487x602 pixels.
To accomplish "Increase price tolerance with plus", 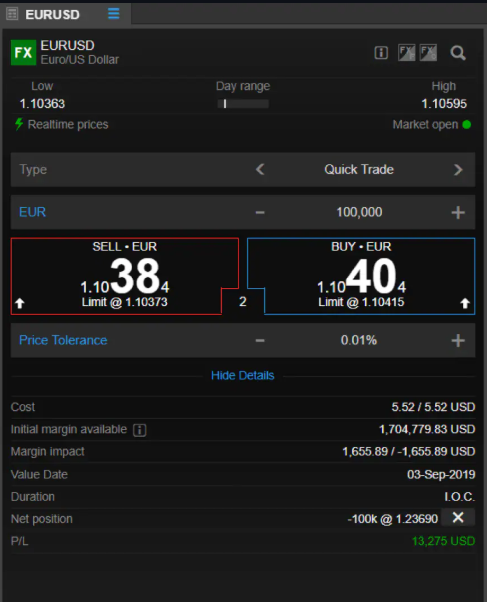I will click(458, 340).
